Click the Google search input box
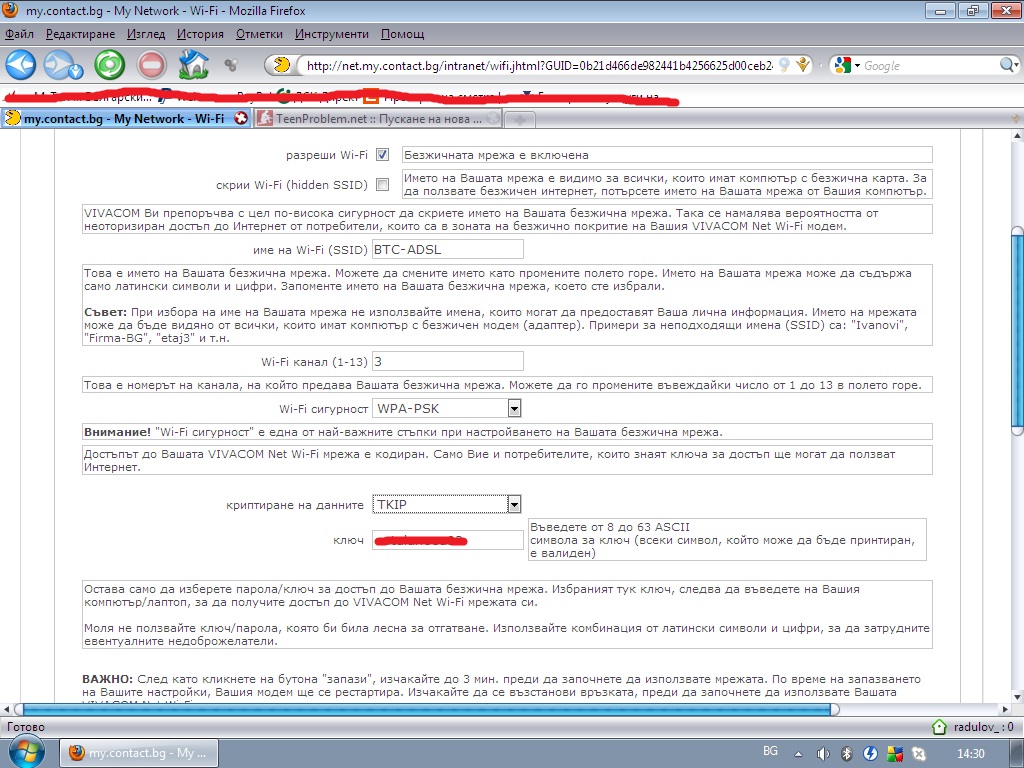 click(x=930, y=65)
